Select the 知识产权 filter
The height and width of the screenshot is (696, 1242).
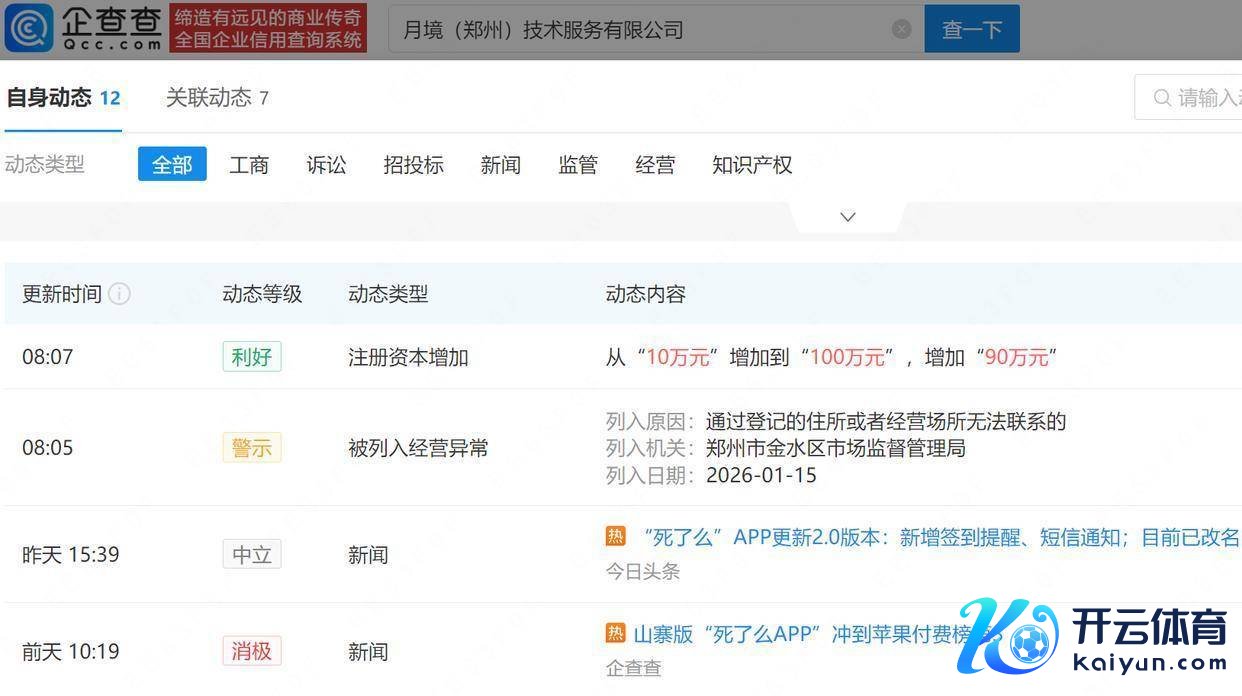coord(752,165)
